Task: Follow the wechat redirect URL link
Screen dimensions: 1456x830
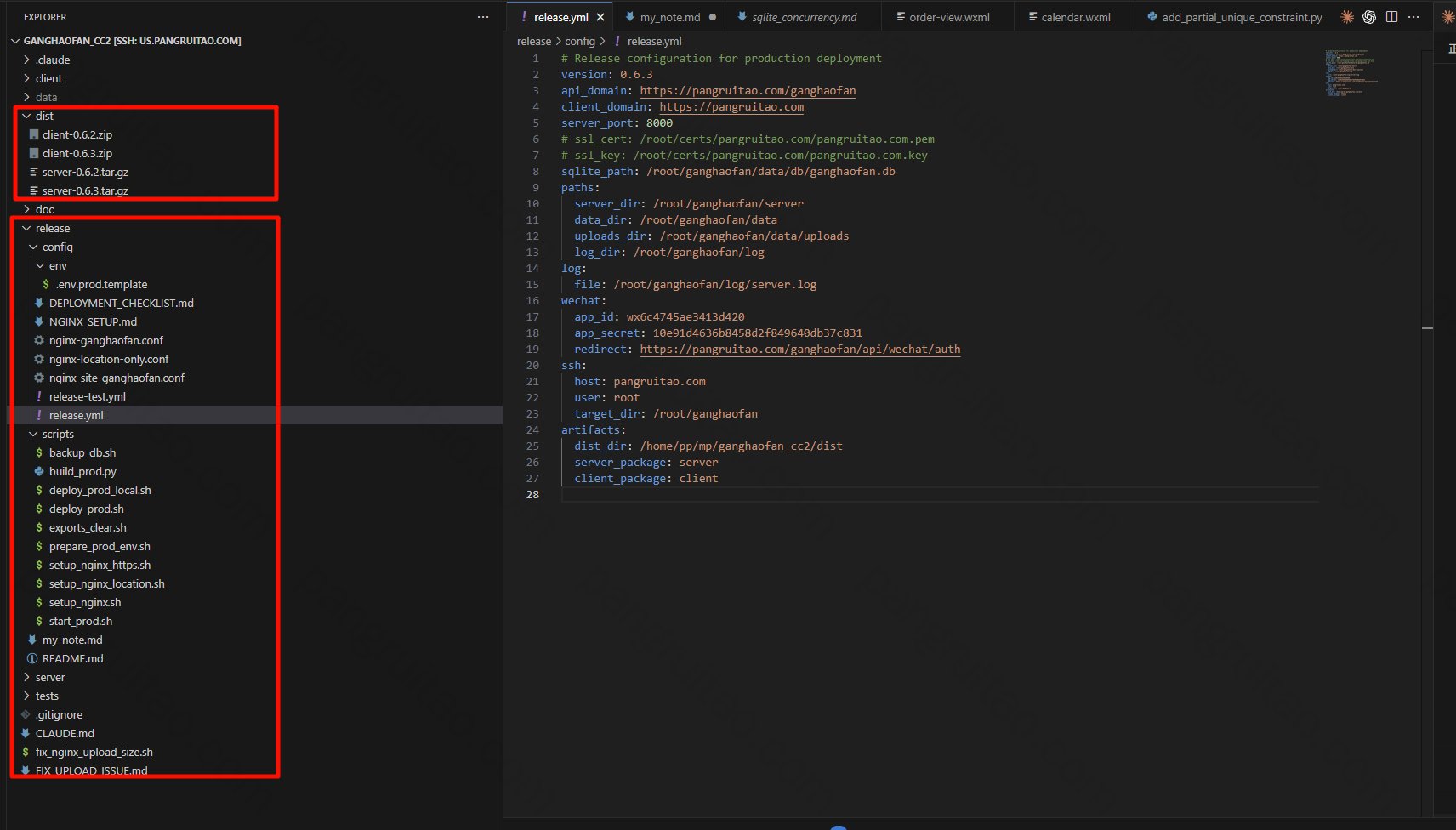Action: point(799,349)
